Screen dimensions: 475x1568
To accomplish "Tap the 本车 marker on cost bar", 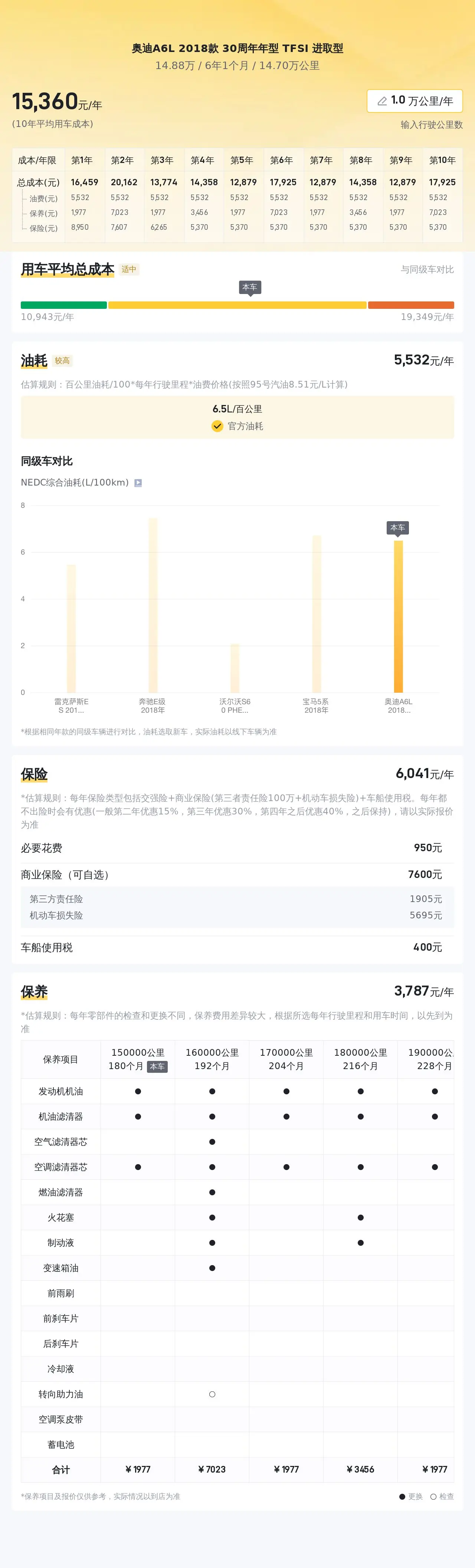I will pos(250,287).
